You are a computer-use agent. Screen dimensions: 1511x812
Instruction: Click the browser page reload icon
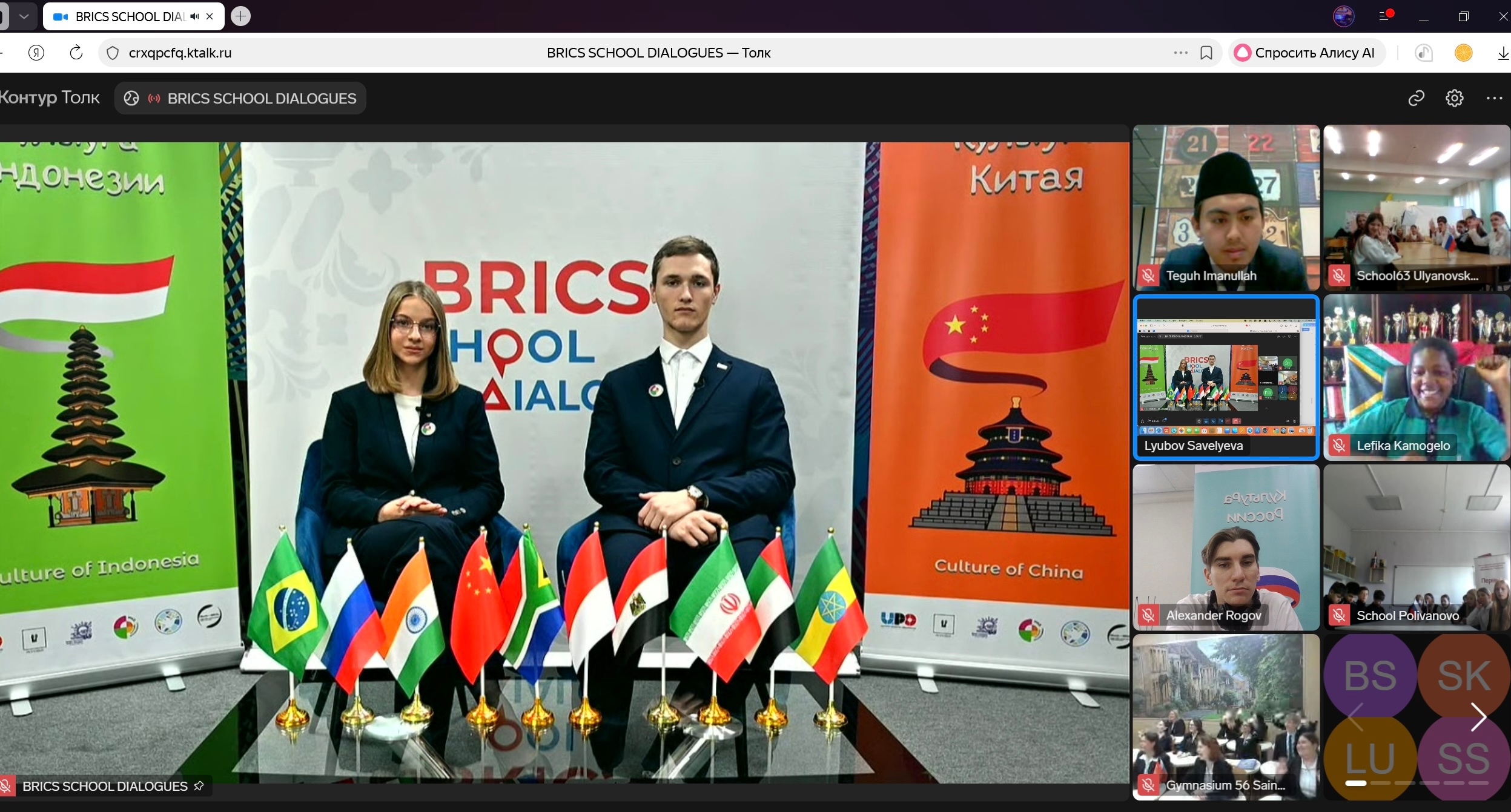point(76,53)
